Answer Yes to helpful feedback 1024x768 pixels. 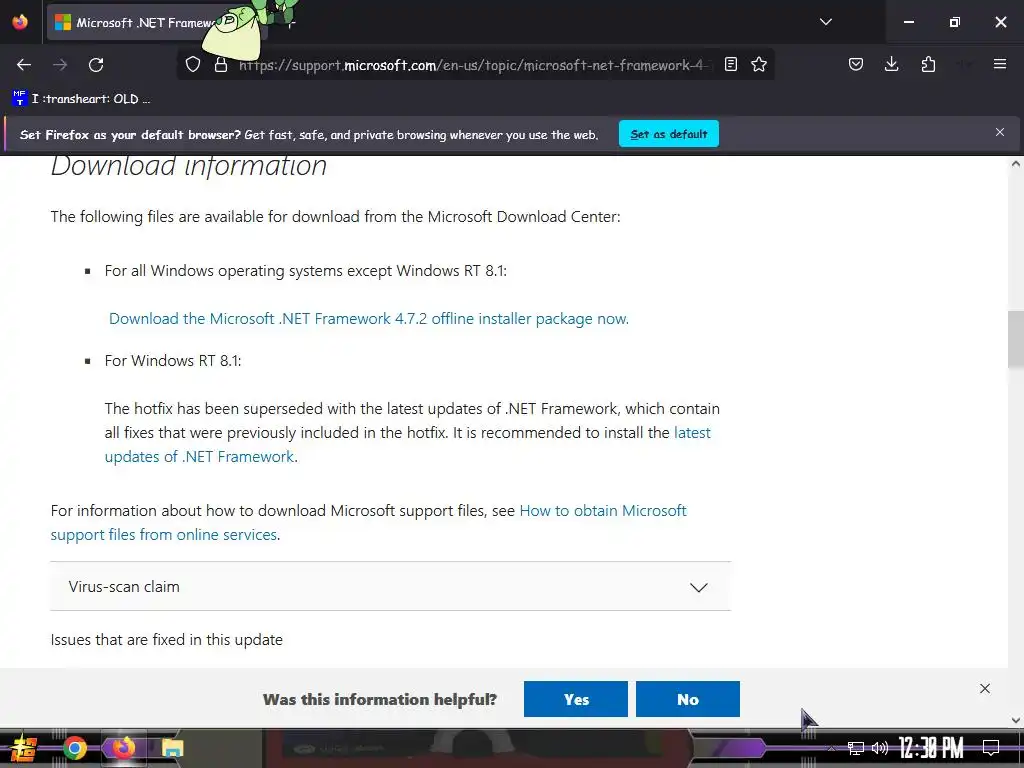coord(575,699)
